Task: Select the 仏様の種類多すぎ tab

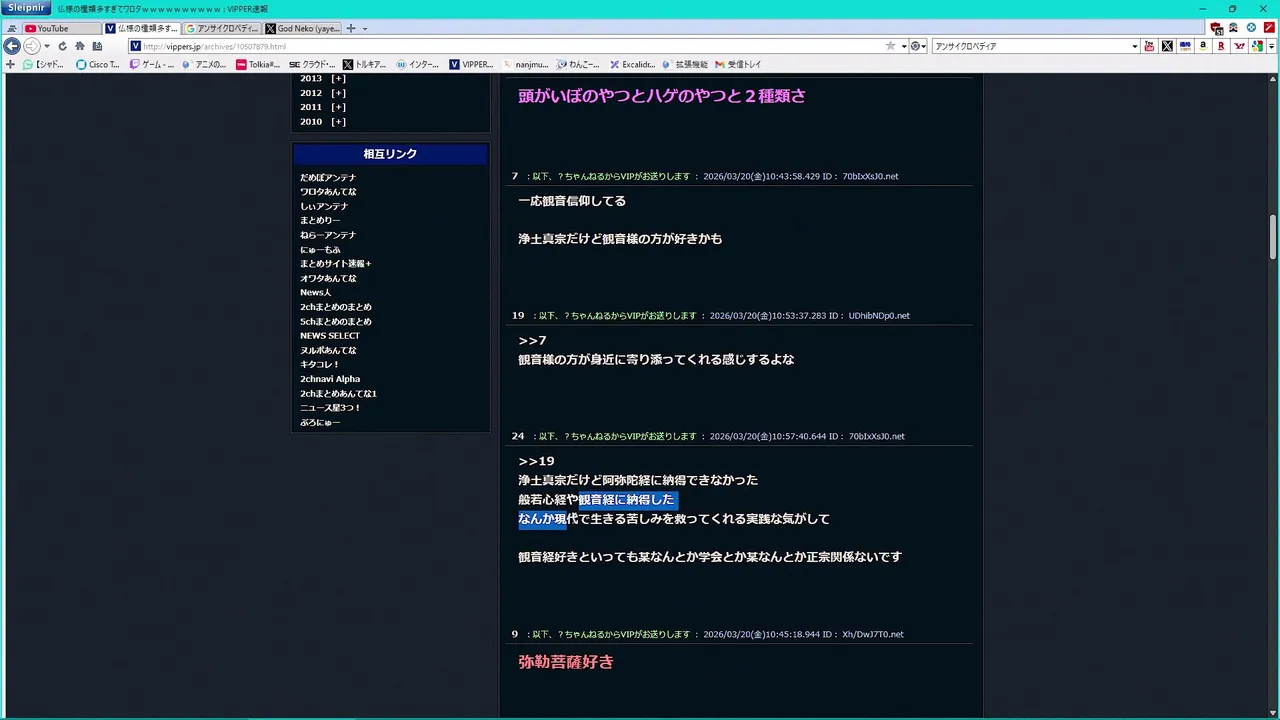Action: [142, 28]
